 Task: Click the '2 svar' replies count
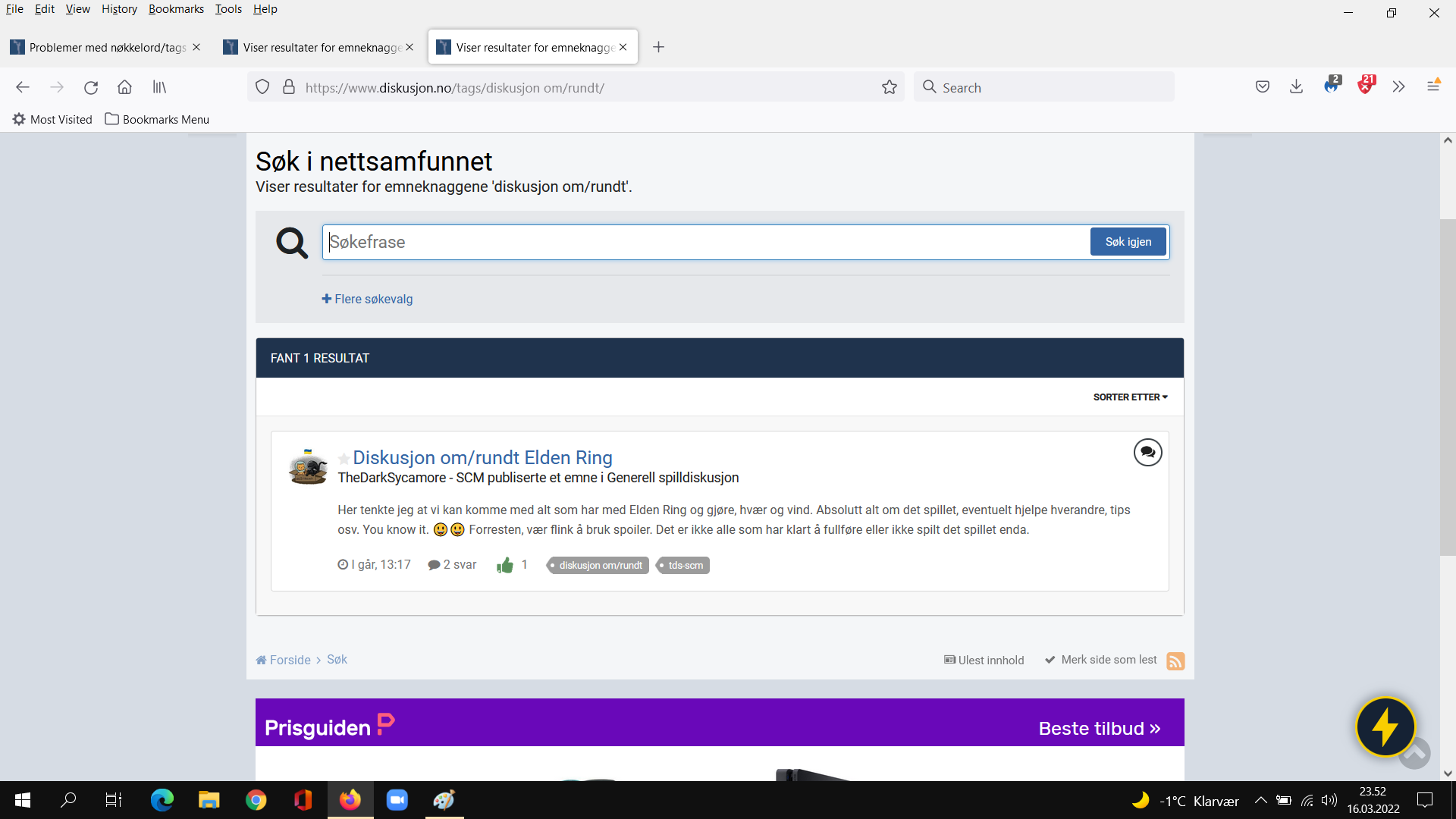(452, 565)
